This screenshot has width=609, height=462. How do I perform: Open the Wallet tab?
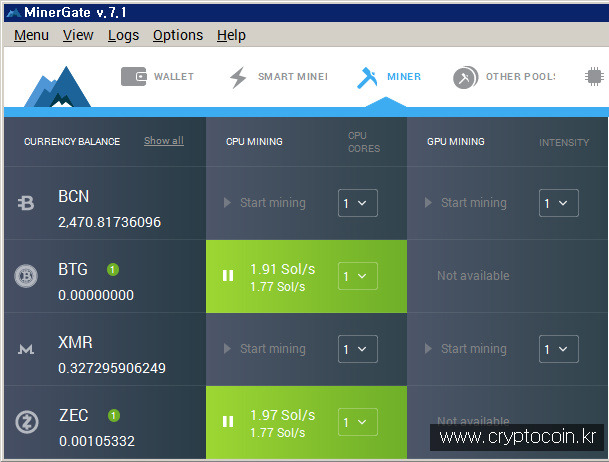point(157,76)
